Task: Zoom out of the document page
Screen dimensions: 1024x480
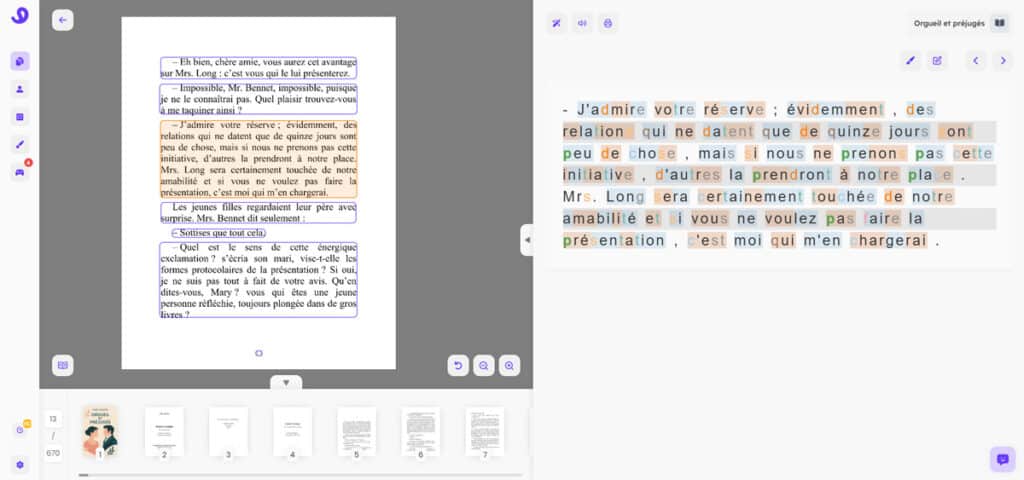Action: point(484,366)
